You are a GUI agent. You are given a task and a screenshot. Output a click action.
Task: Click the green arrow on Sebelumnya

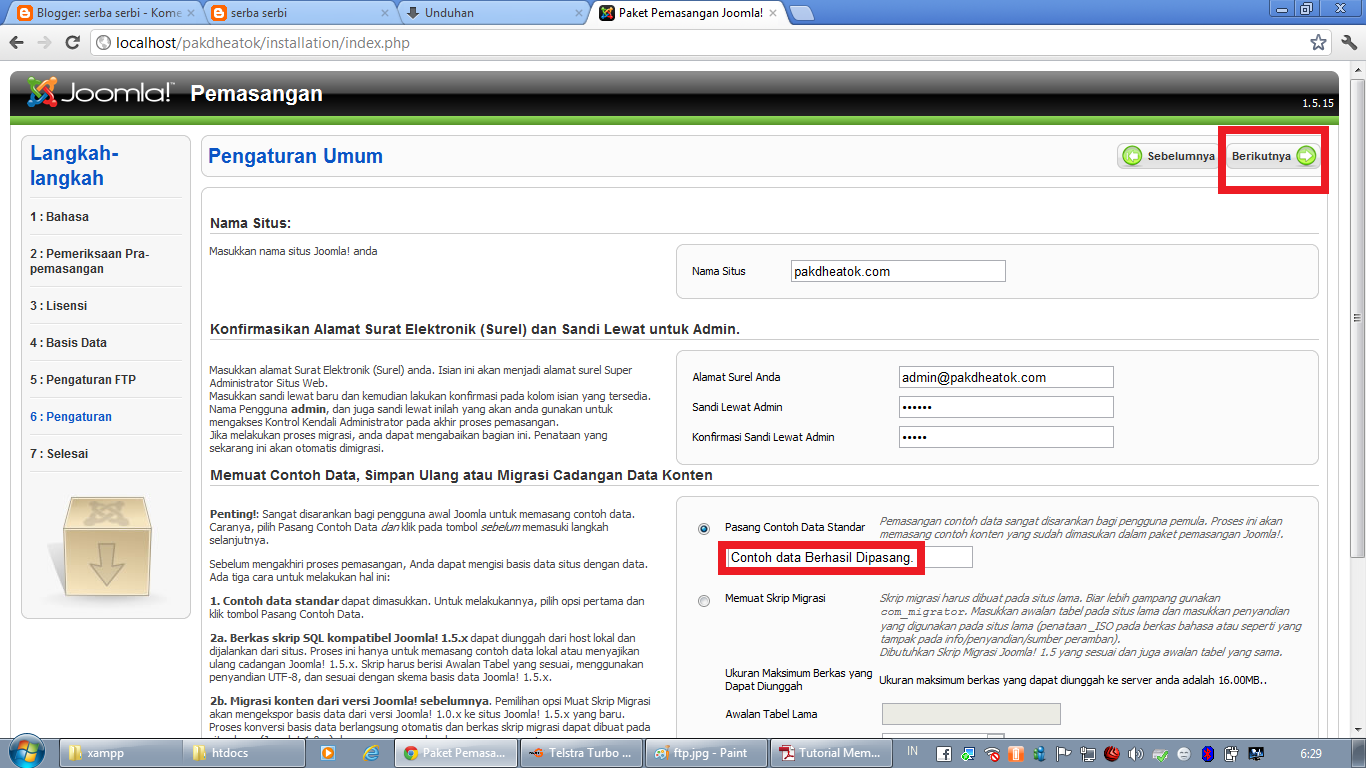tap(1132, 156)
